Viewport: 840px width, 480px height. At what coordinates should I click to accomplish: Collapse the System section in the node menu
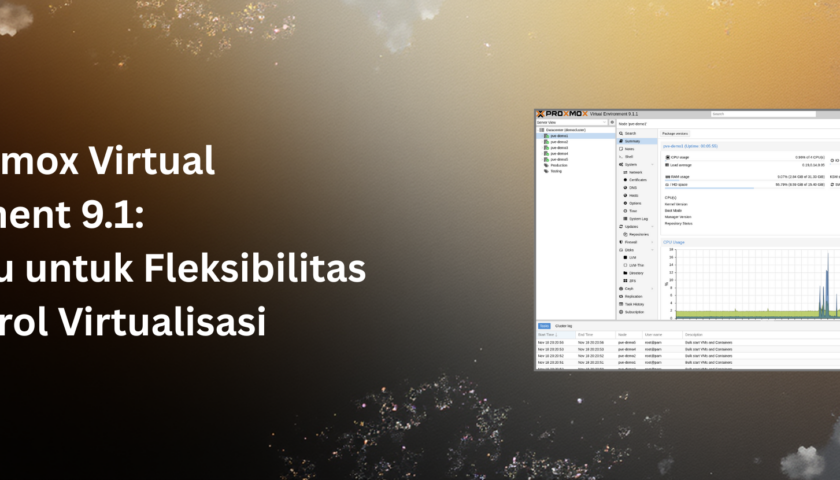tap(652, 164)
